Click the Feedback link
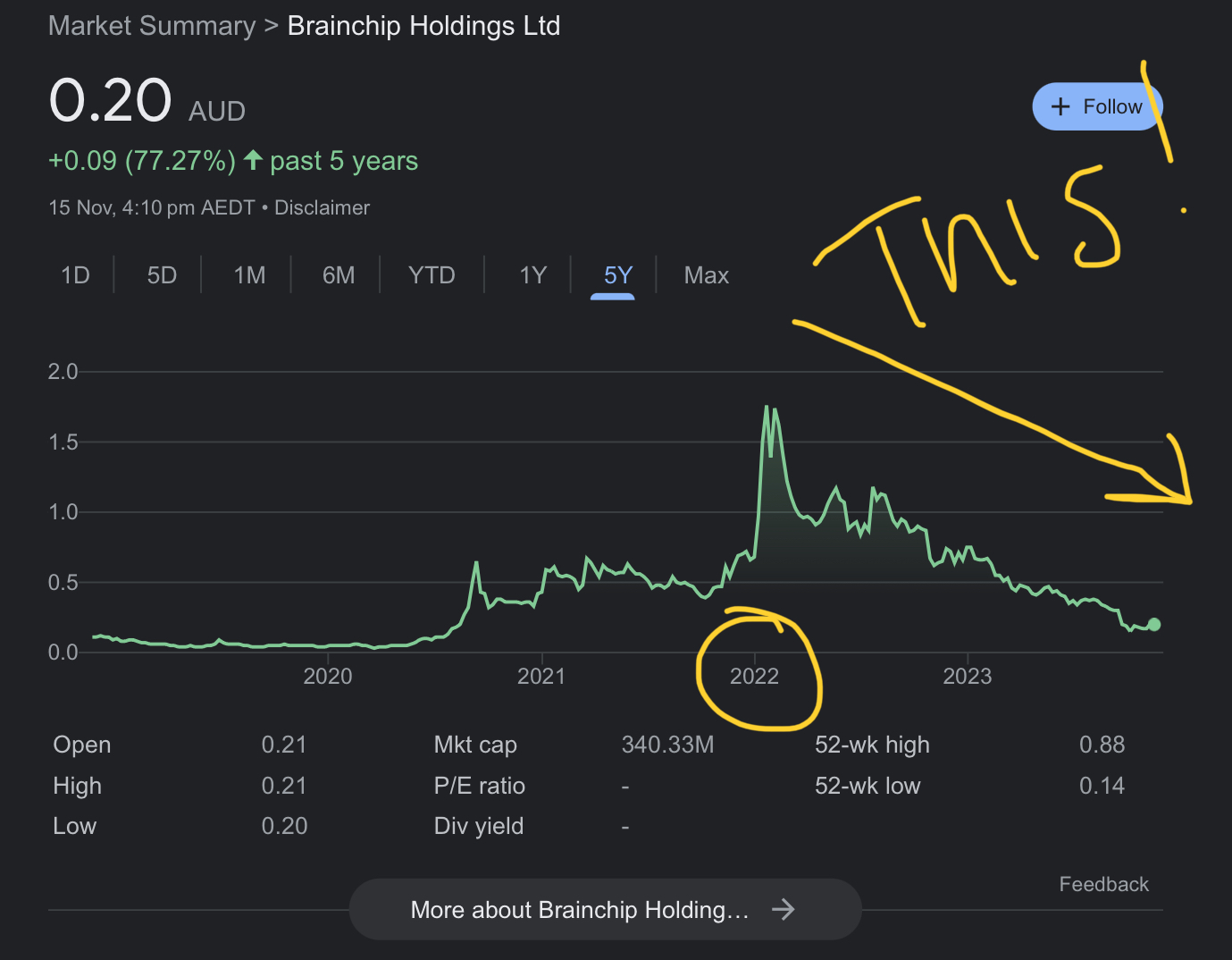Viewport: 1232px width, 960px height. point(1103,884)
